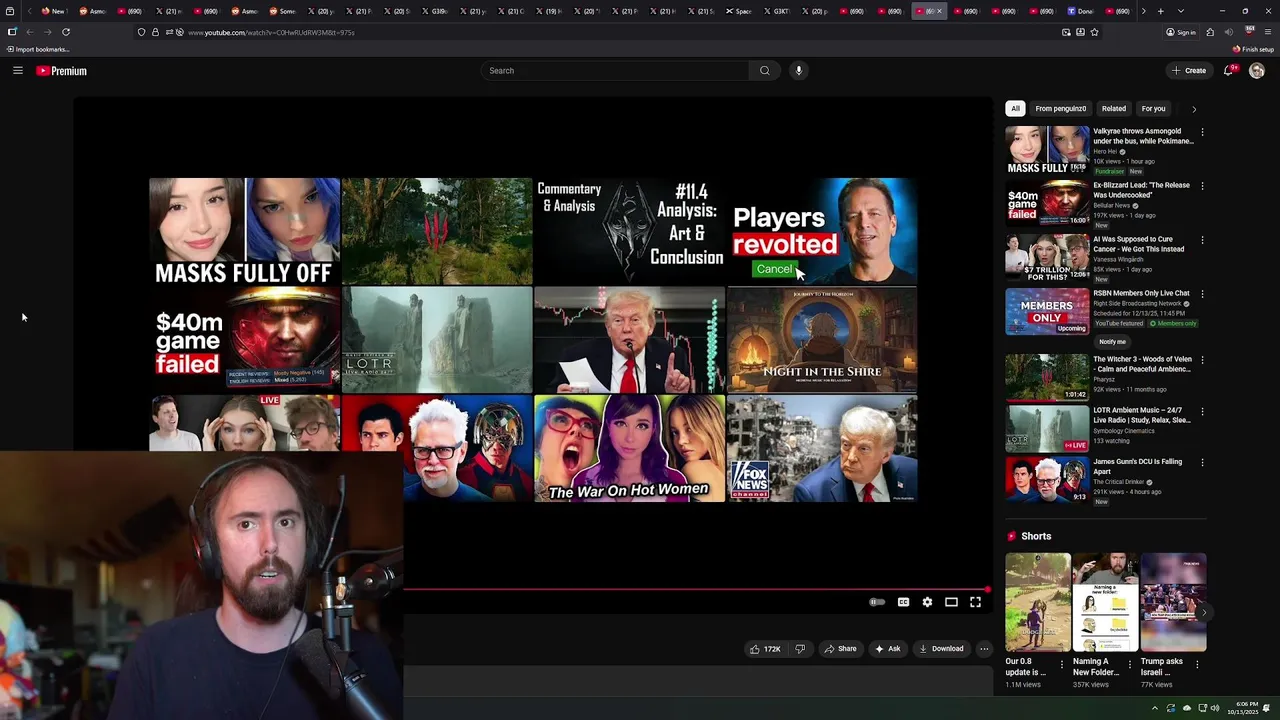This screenshot has height=720, width=1280.
Task: Open Fox News Trump end screen thumbnail
Action: tap(822, 448)
